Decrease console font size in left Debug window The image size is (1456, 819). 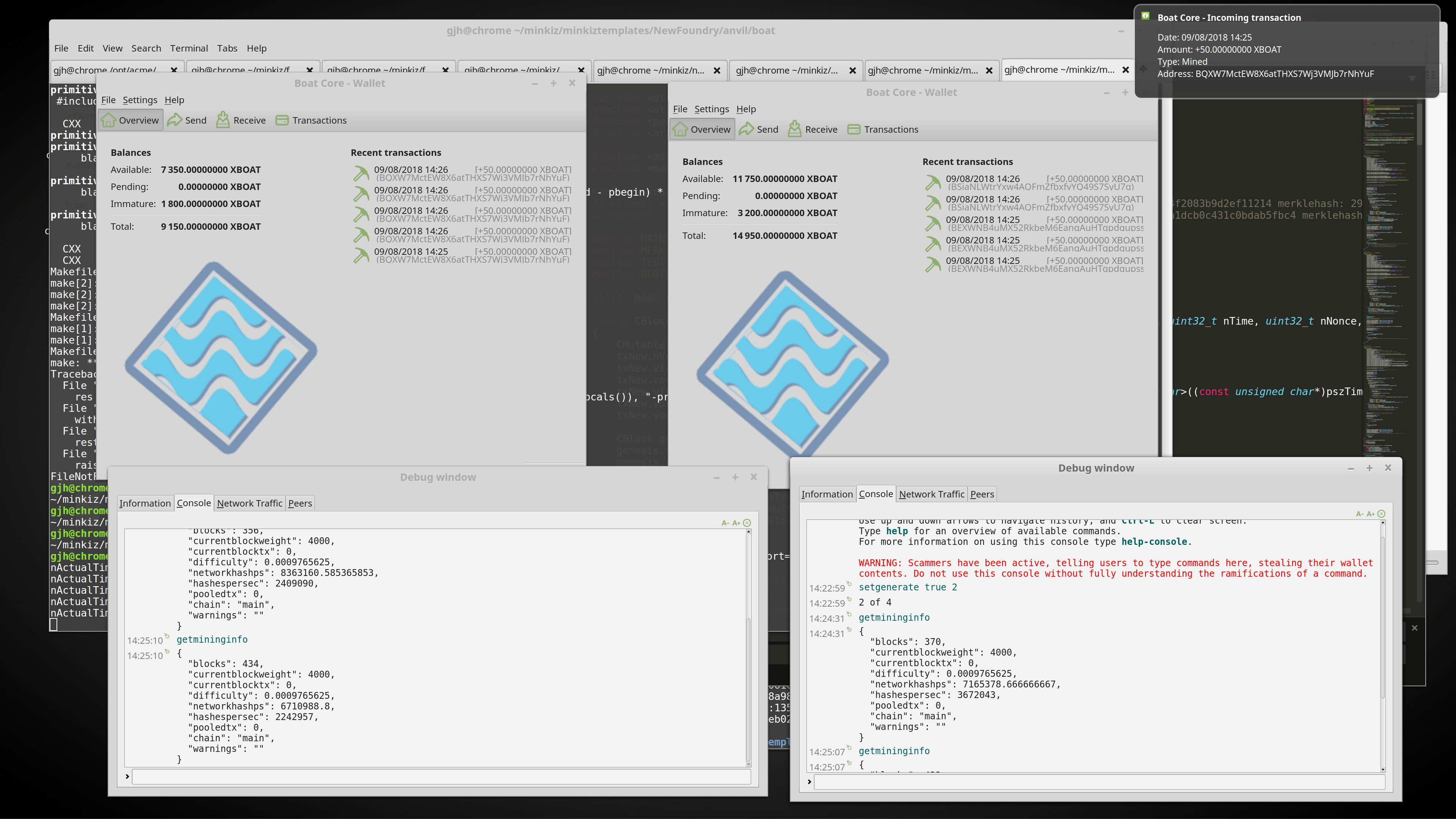point(725,523)
